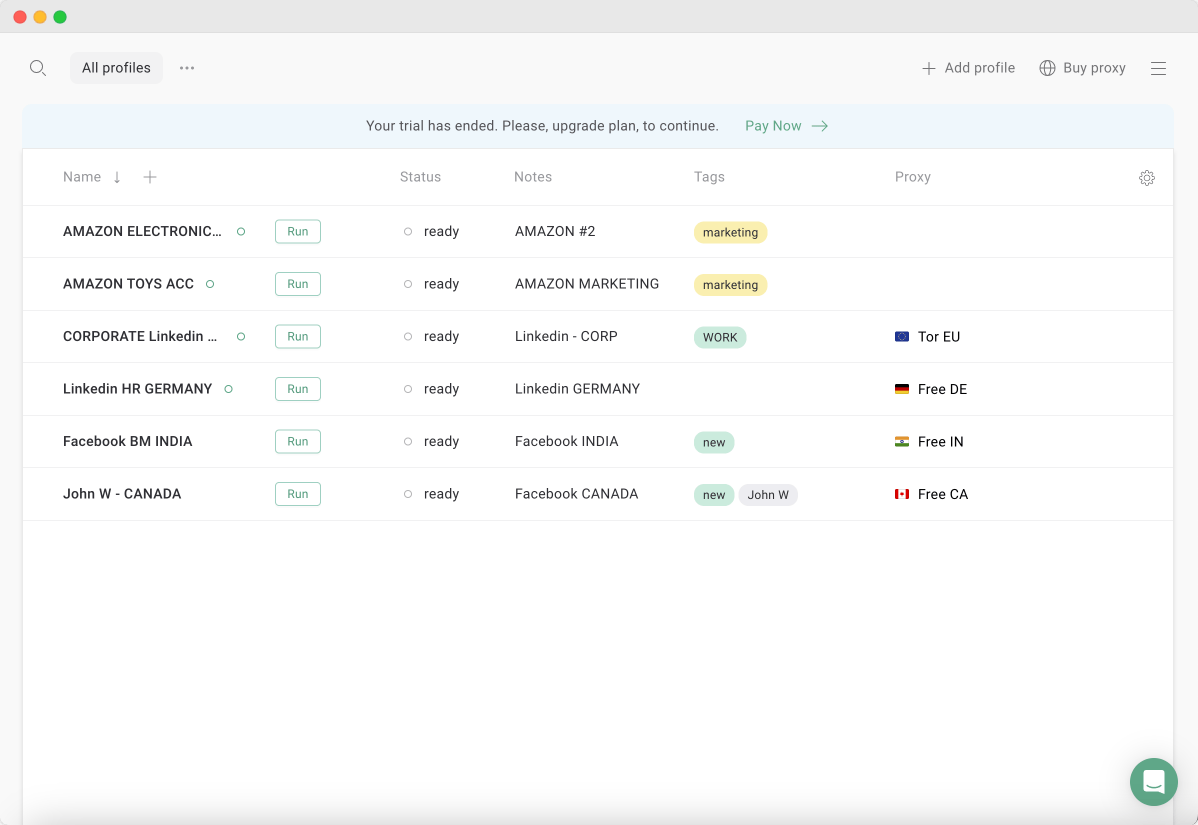Click the Proxy column header
This screenshot has width=1198, height=825.
(912, 177)
